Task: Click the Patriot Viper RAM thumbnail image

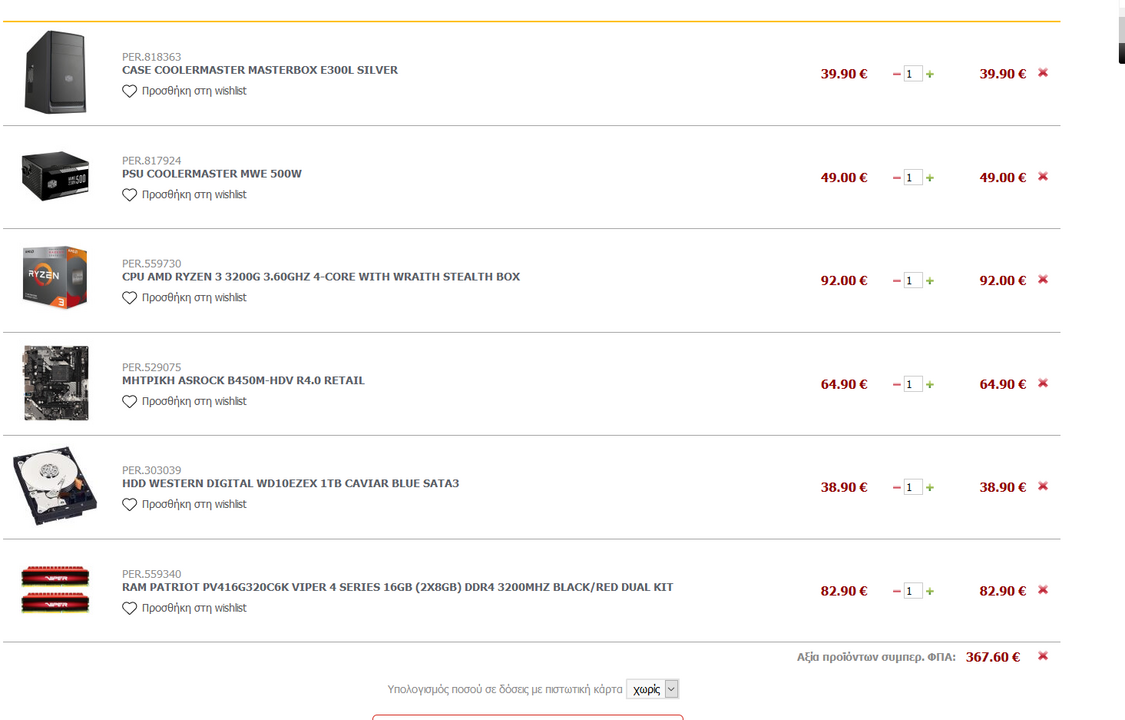Action: 55,589
